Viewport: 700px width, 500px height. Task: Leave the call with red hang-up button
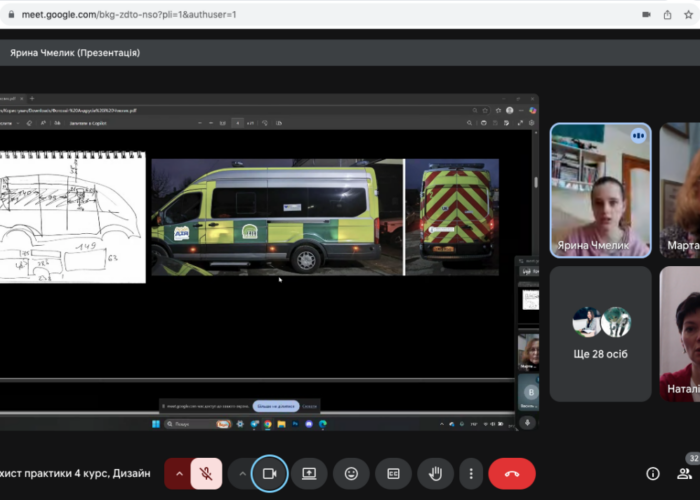click(511, 473)
